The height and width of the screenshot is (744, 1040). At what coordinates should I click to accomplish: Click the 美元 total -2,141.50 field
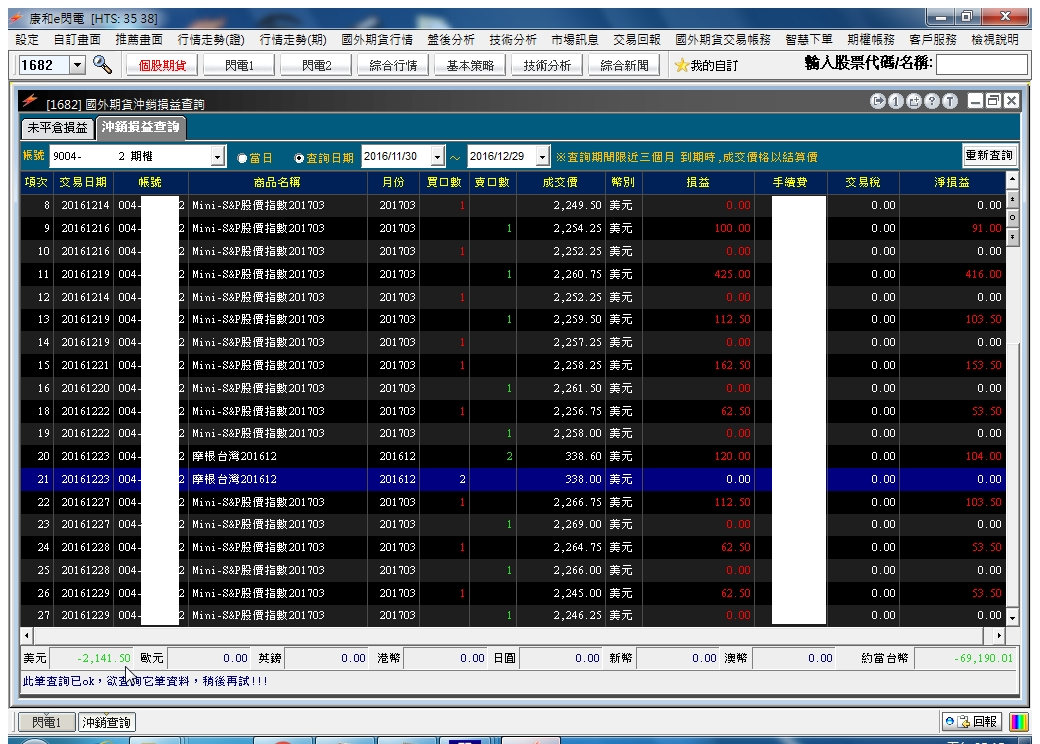coord(92,658)
